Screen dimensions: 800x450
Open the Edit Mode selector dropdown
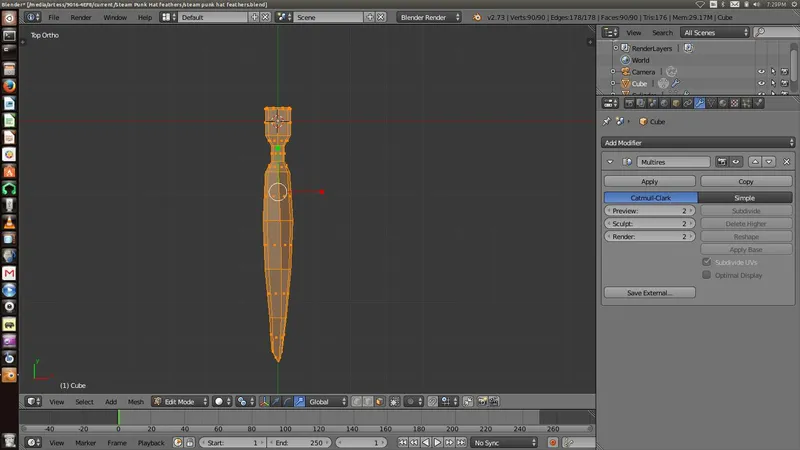(180, 402)
